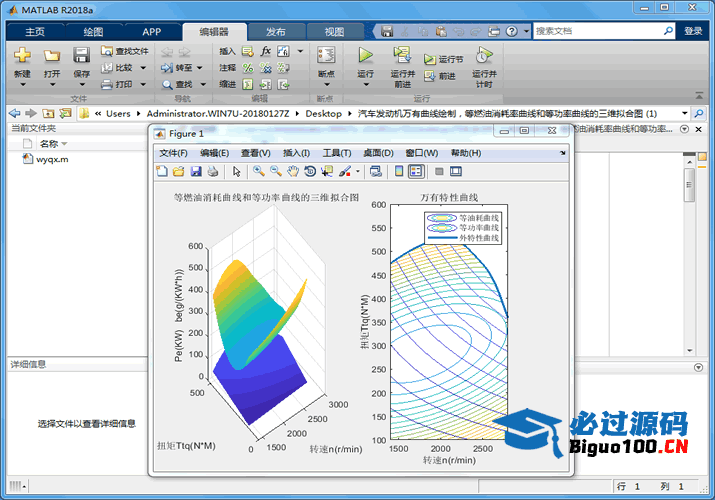Click the Run and Time (运行并计时) icon
Screen dimensions: 715x500
(484, 55)
